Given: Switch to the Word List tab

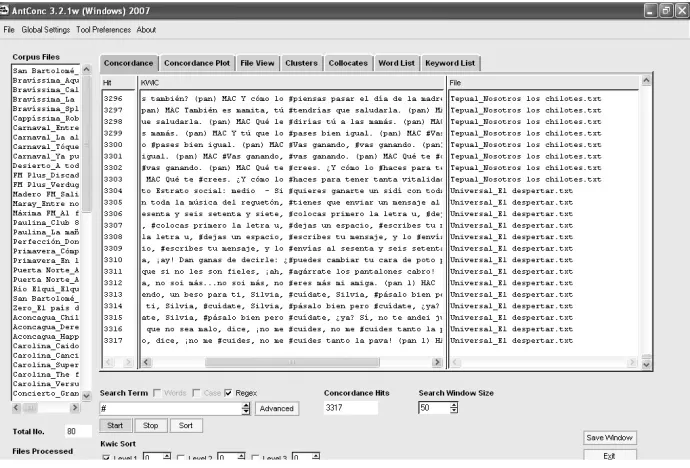Looking at the screenshot, I should pos(396,63).
